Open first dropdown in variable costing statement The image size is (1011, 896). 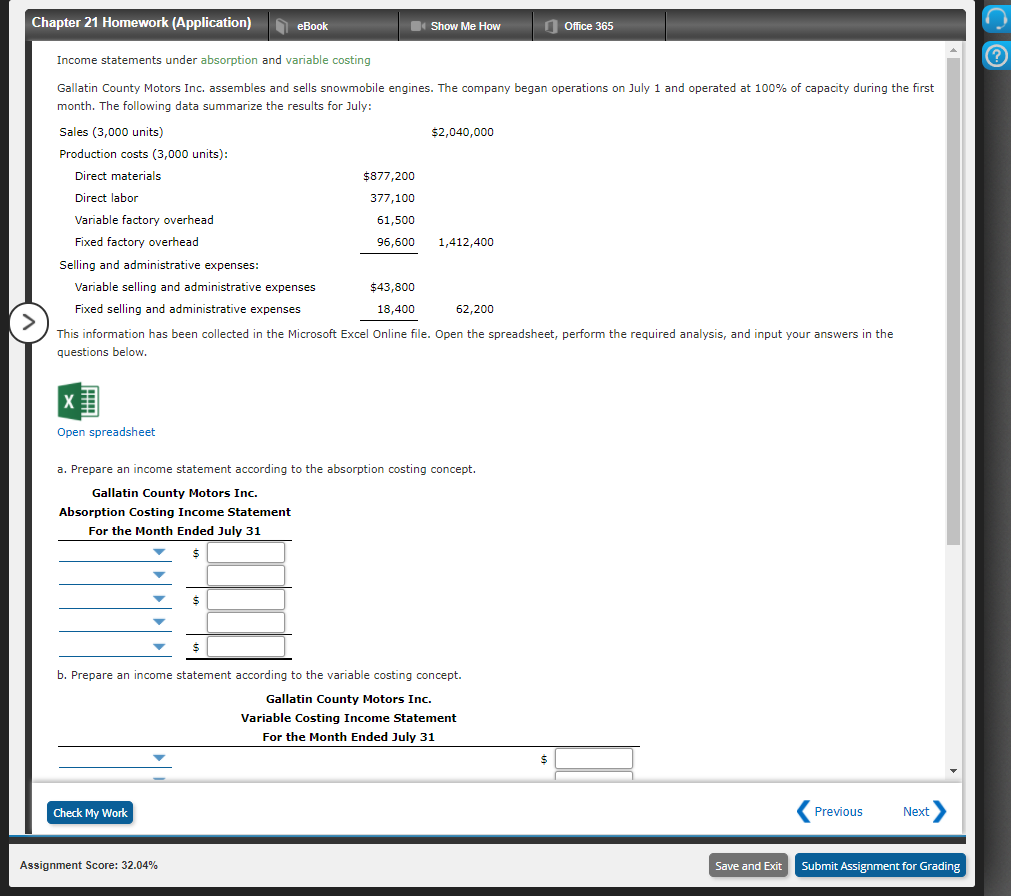[x=159, y=758]
